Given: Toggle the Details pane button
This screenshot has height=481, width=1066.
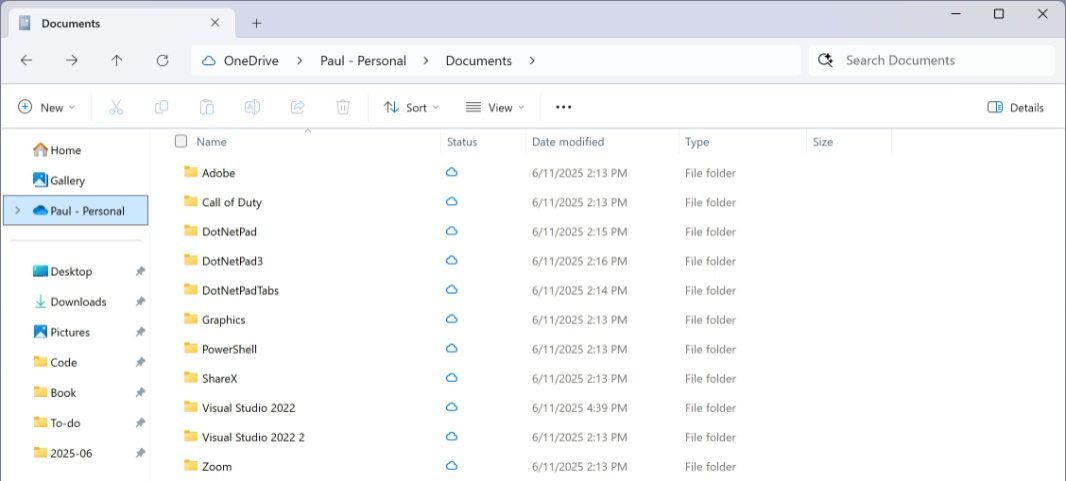Looking at the screenshot, I should (x=1015, y=107).
